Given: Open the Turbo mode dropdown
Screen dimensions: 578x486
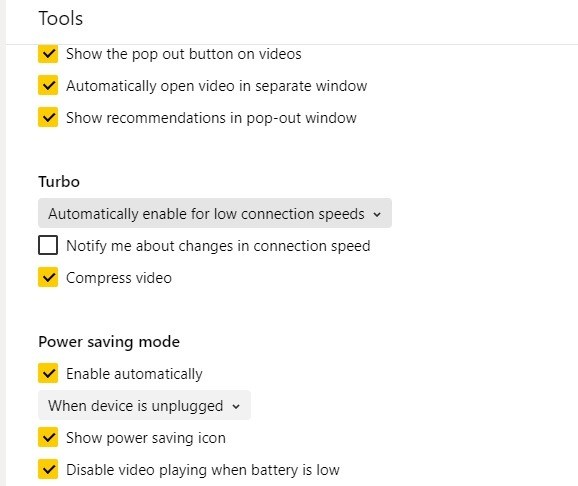Looking at the screenshot, I should pyautogui.click(x=215, y=213).
